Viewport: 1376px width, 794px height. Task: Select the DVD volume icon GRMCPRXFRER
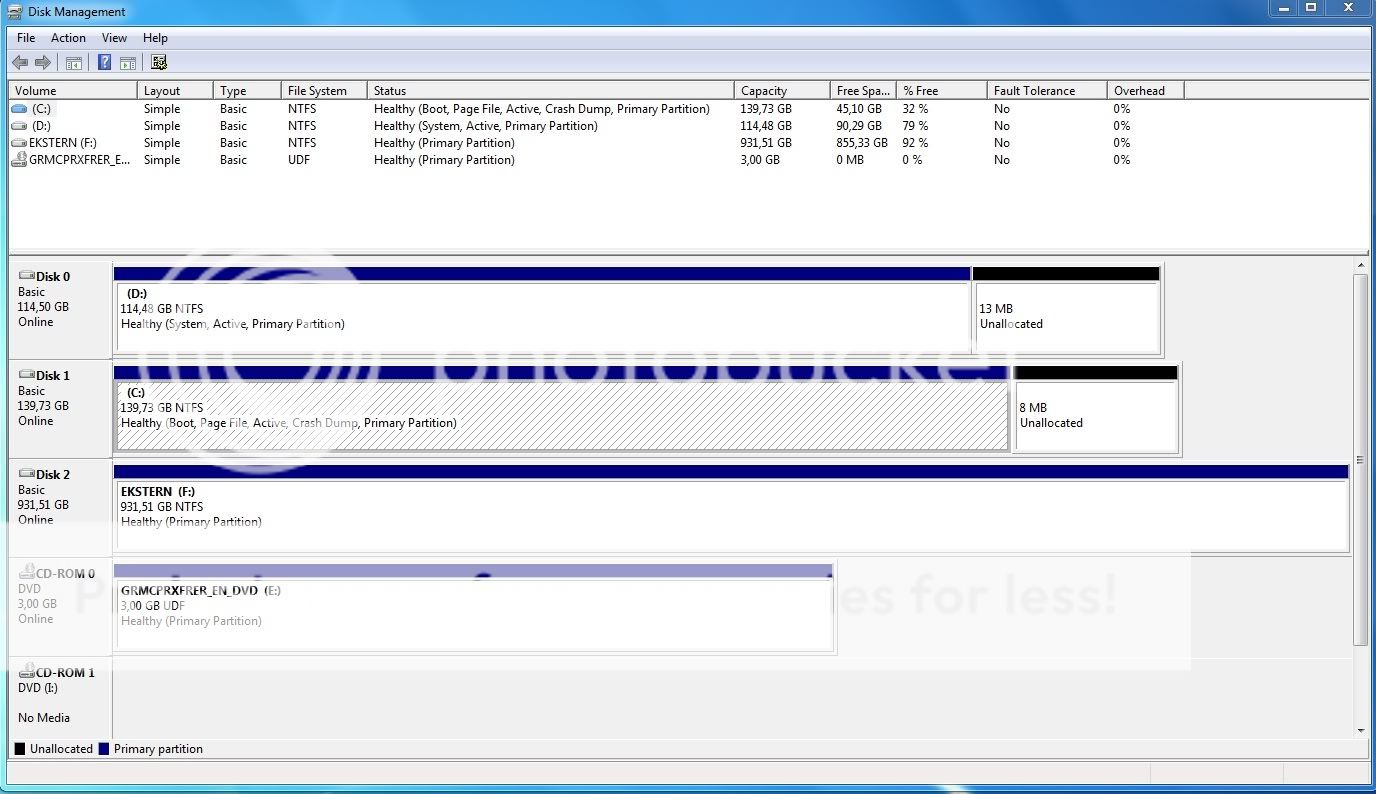click(20, 160)
